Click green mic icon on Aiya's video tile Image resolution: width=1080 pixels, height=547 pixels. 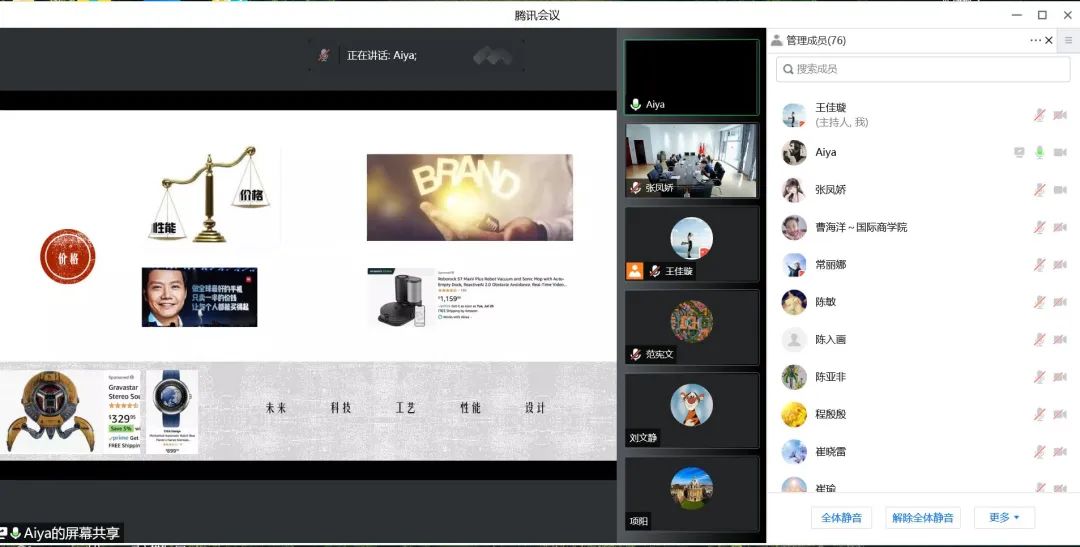tap(636, 105)
